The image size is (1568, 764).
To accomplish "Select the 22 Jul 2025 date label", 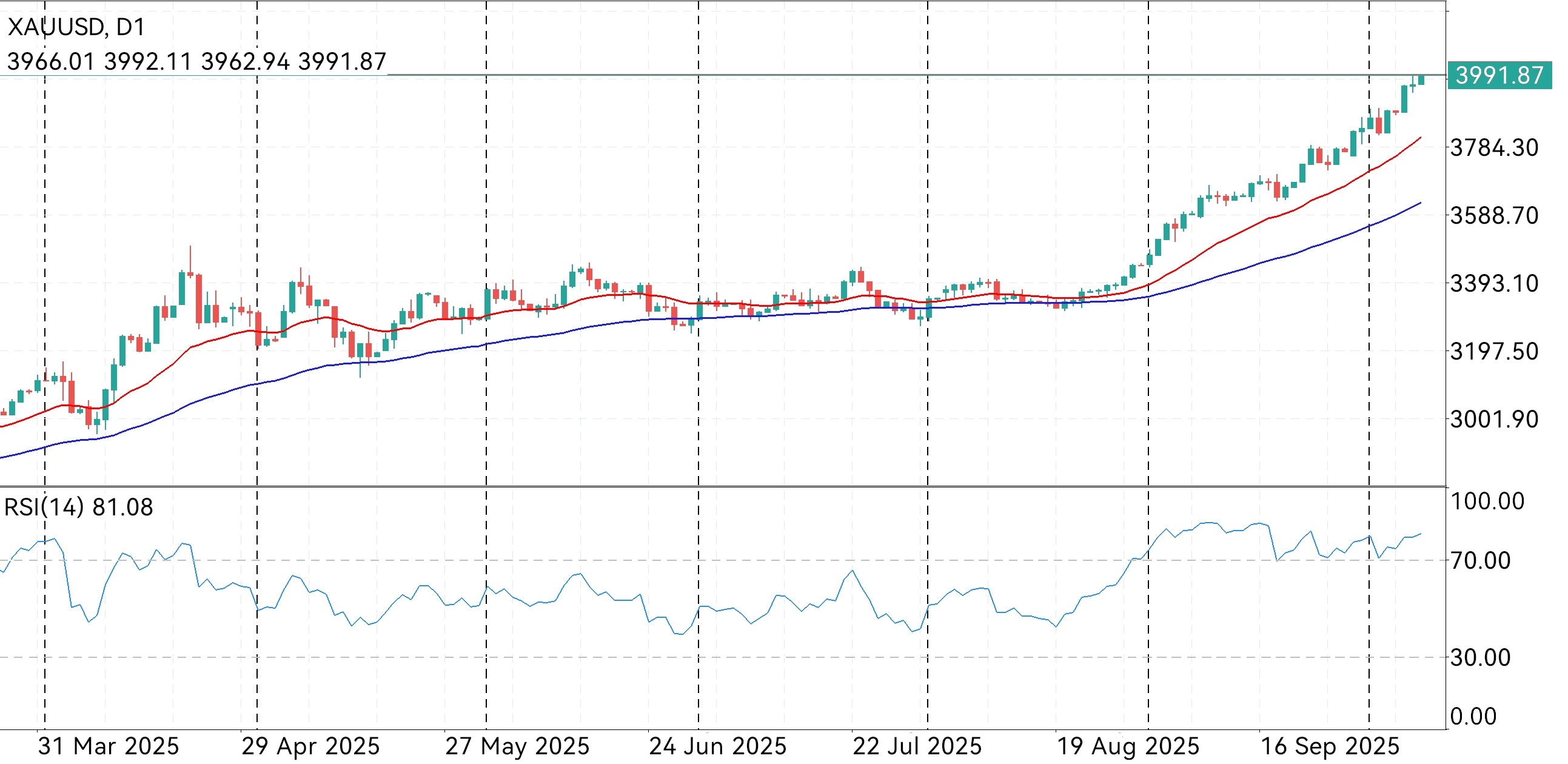I will [x=917, y=746].
